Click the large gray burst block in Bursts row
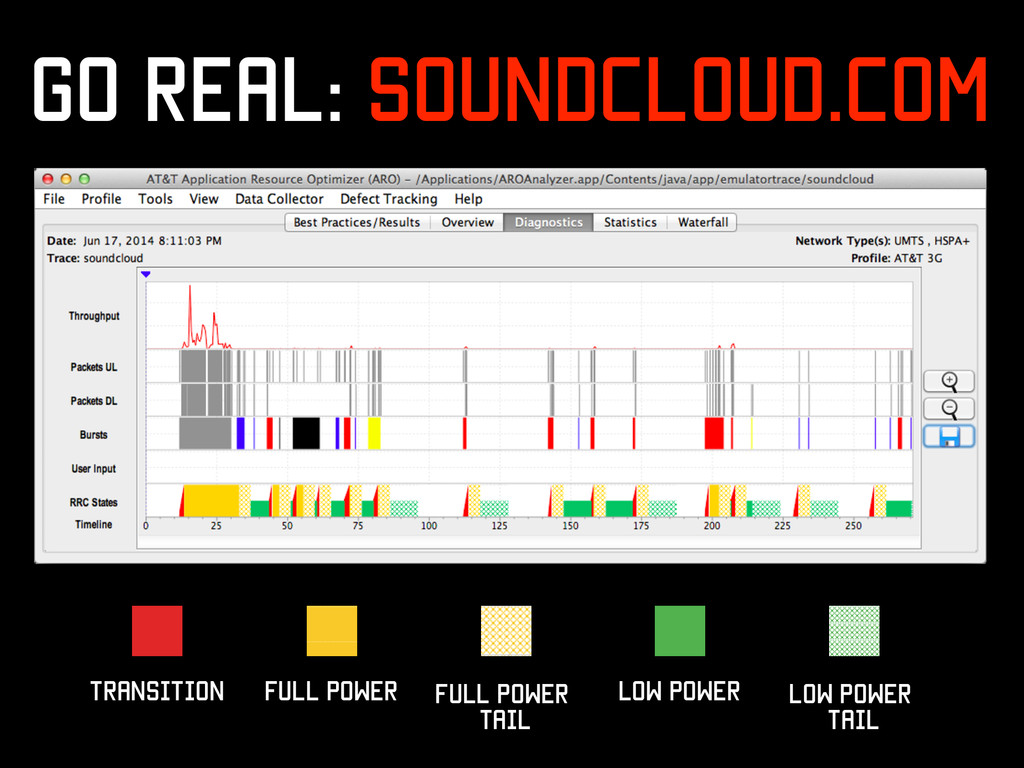Screen dimensions: 1024x768 point(205,434)
